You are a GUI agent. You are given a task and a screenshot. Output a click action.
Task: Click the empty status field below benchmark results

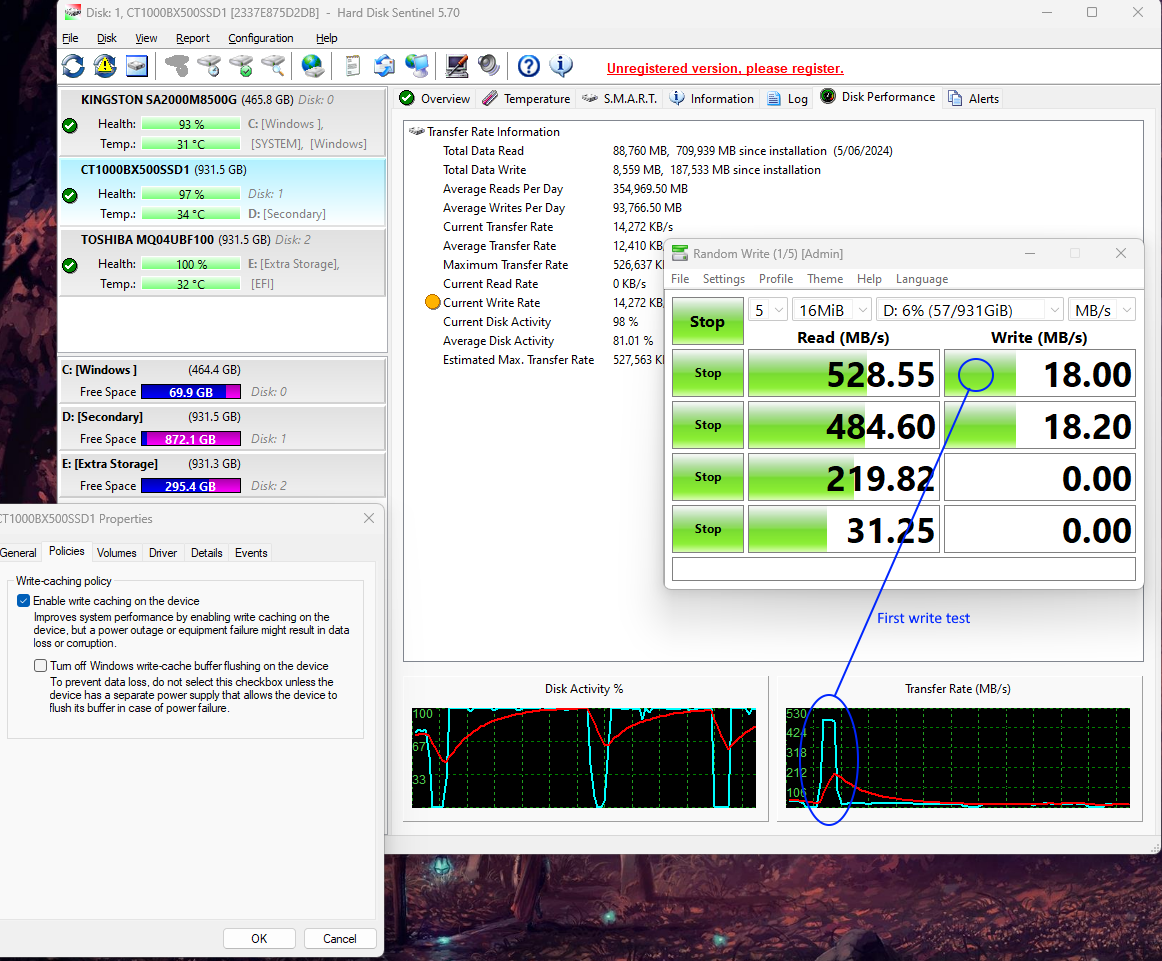[904, 569]
